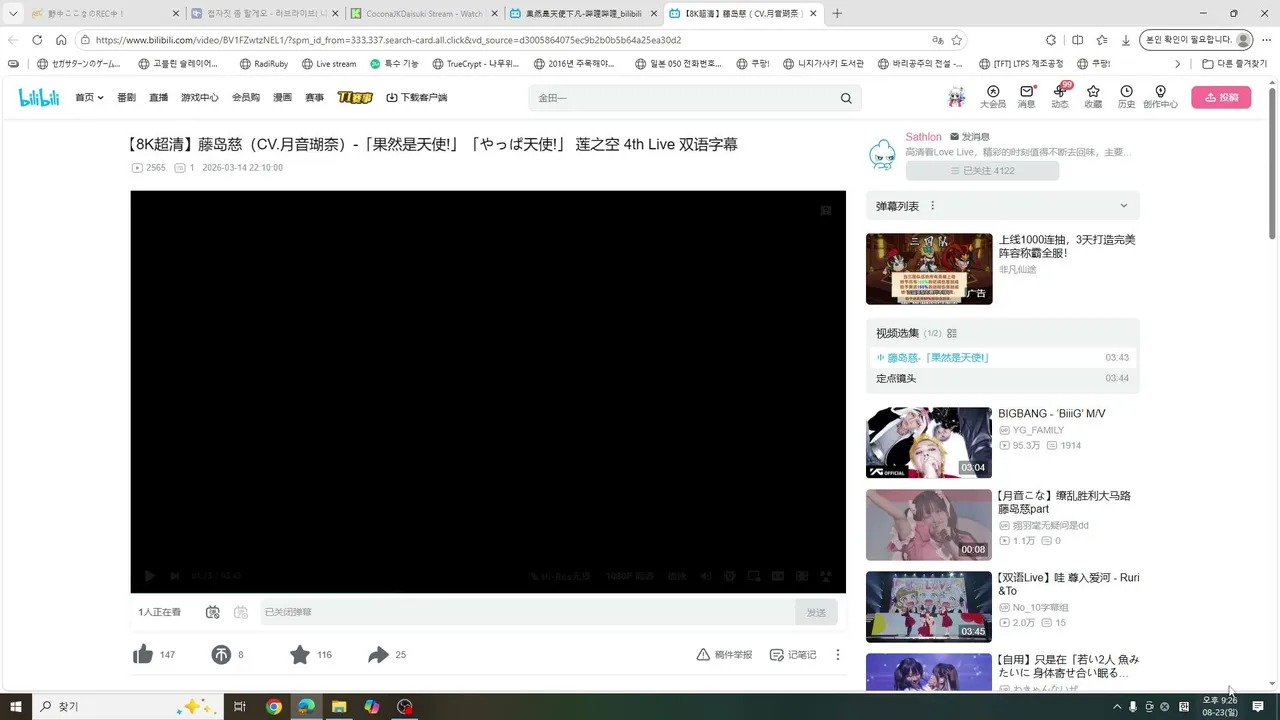Screen dimensions: 1280x720
Task: Open 大会员 membership icon
Action: point(993,96)
